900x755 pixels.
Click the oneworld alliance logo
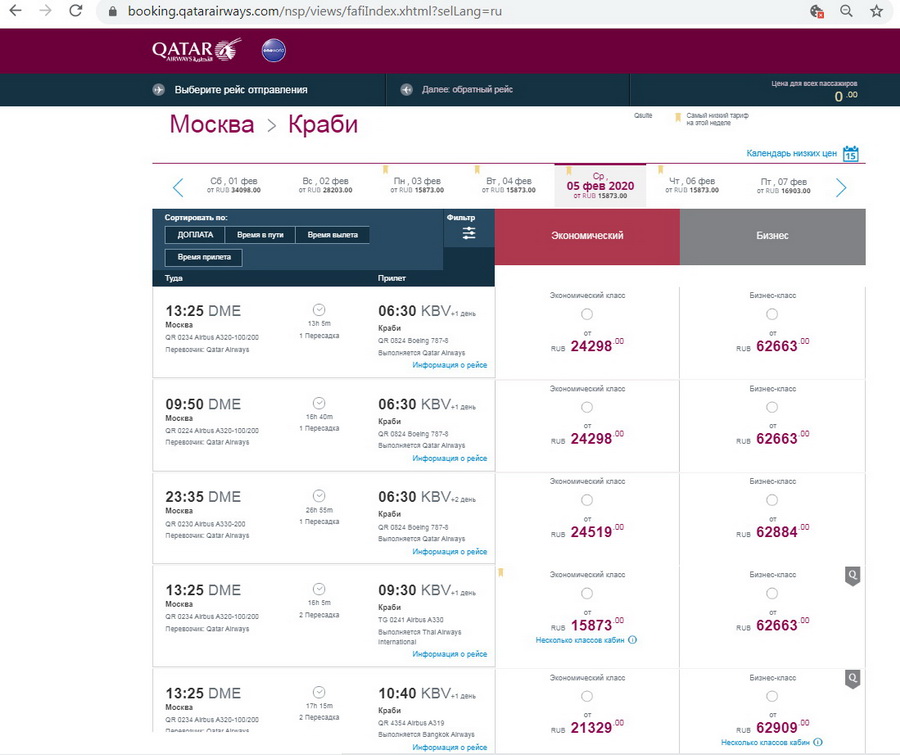(273, 50)
